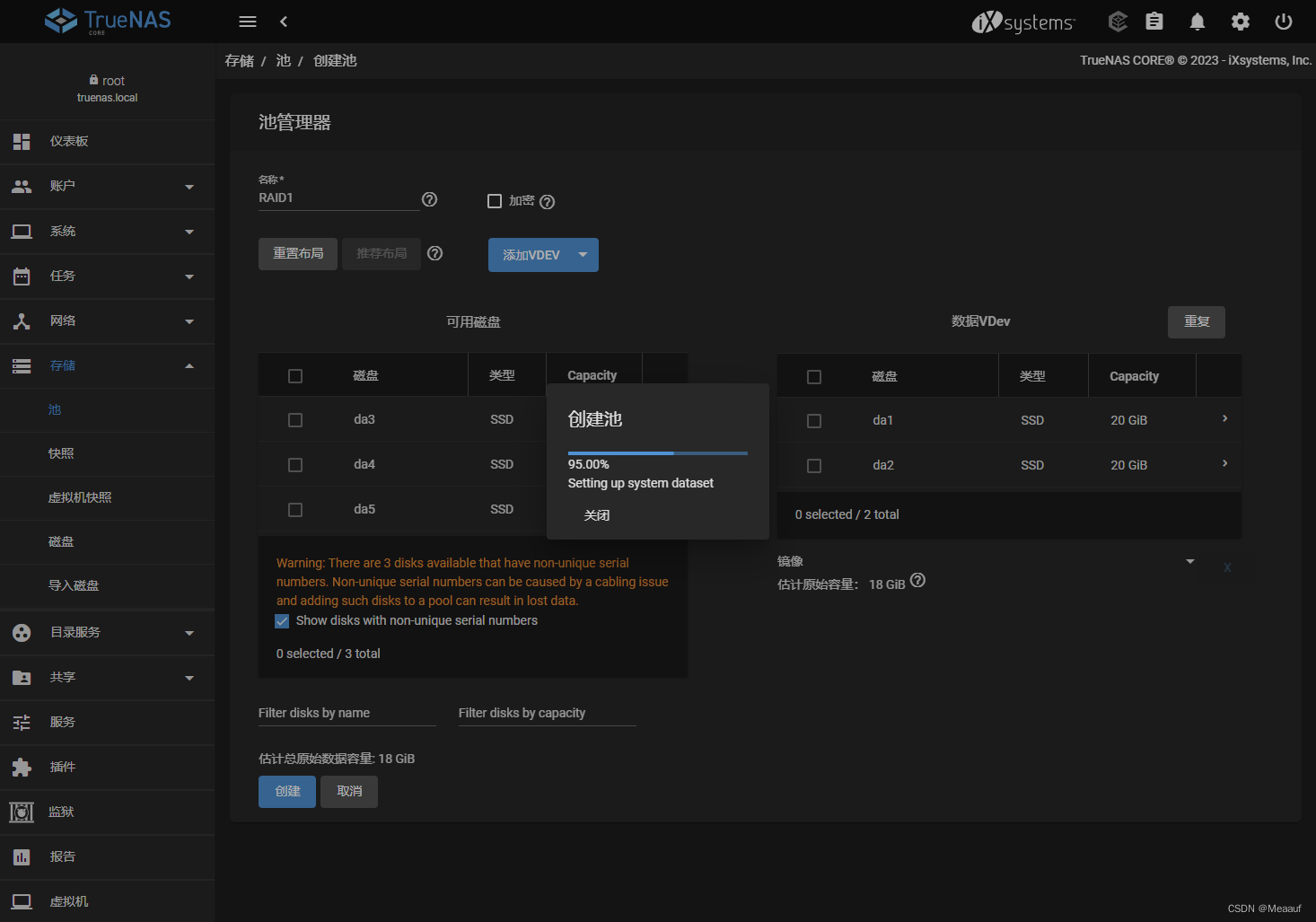Click the 虚拟机 virtual machines icon
This screenshot has height=922, width=1316.
coord(22,901)
